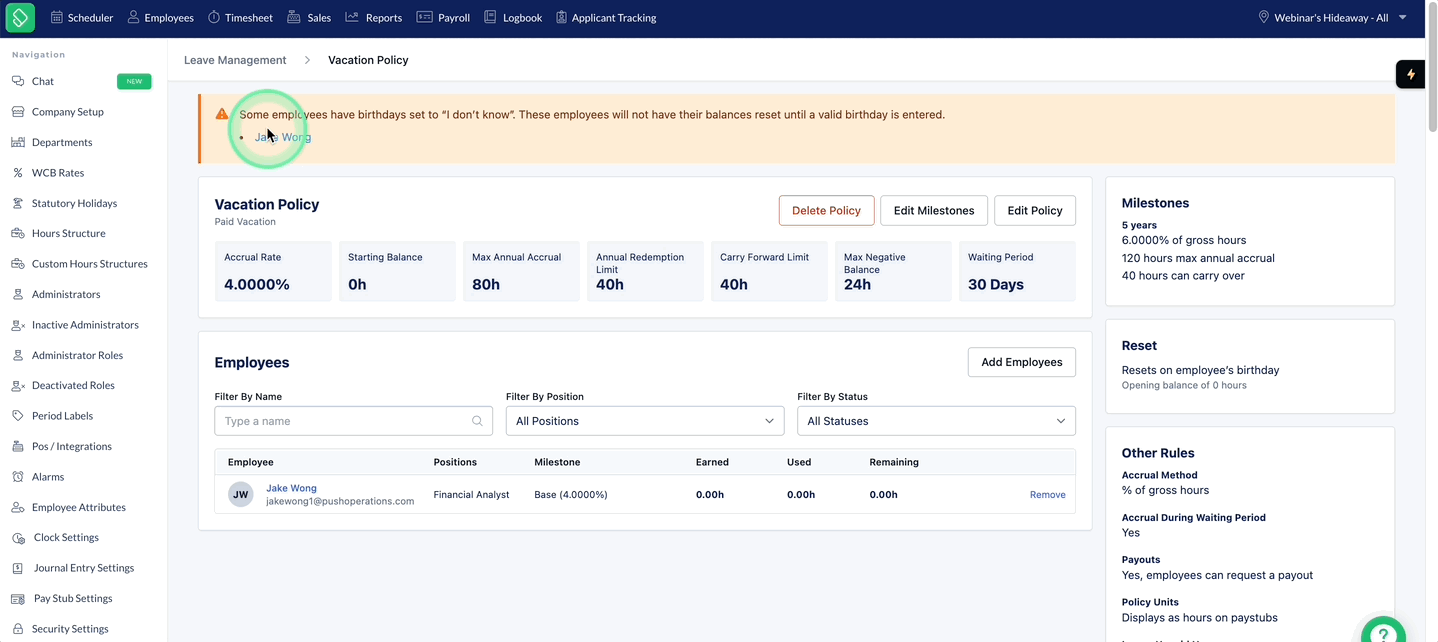Open WCB Rates settings
Screen dimensions: 1438x642
click(58, 173)
